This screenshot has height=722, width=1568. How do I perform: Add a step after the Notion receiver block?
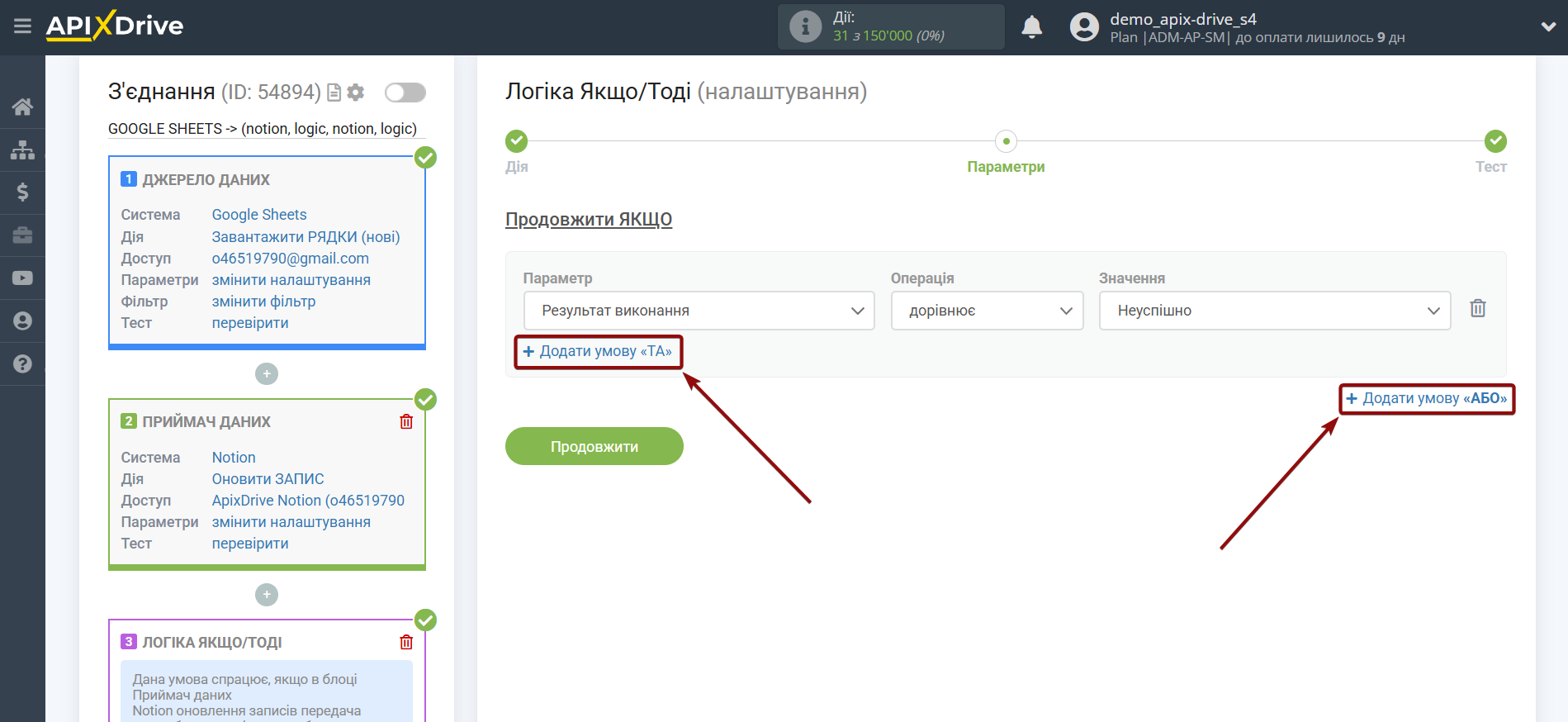point(267,595)
